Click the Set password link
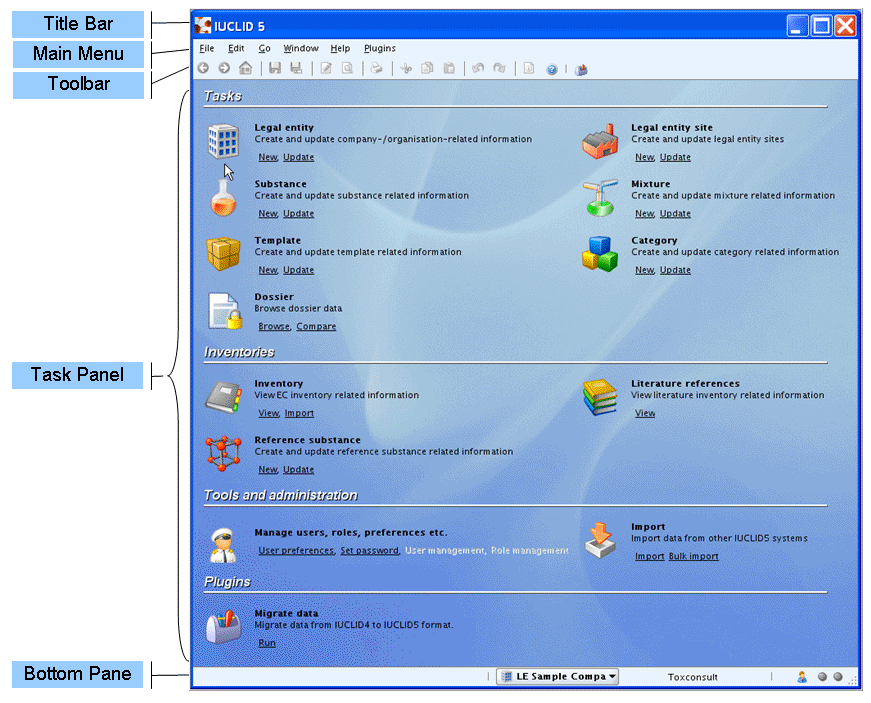 (x=370, y=551)
